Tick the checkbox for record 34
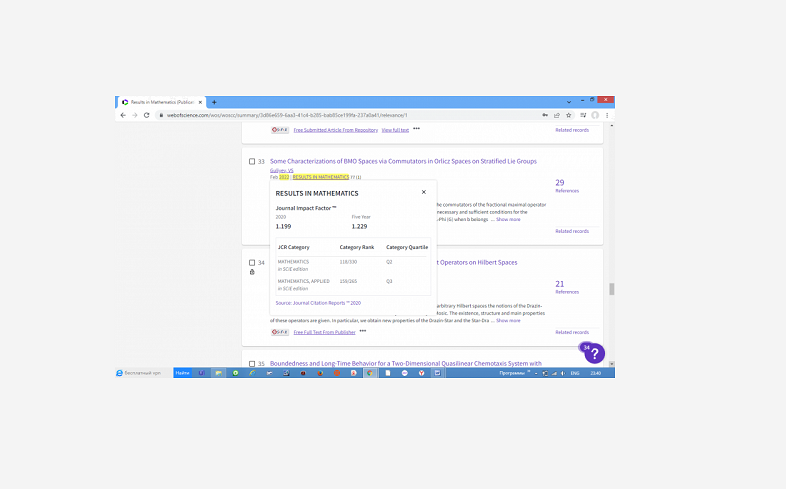The image size is (786, 489). point(252,263)
